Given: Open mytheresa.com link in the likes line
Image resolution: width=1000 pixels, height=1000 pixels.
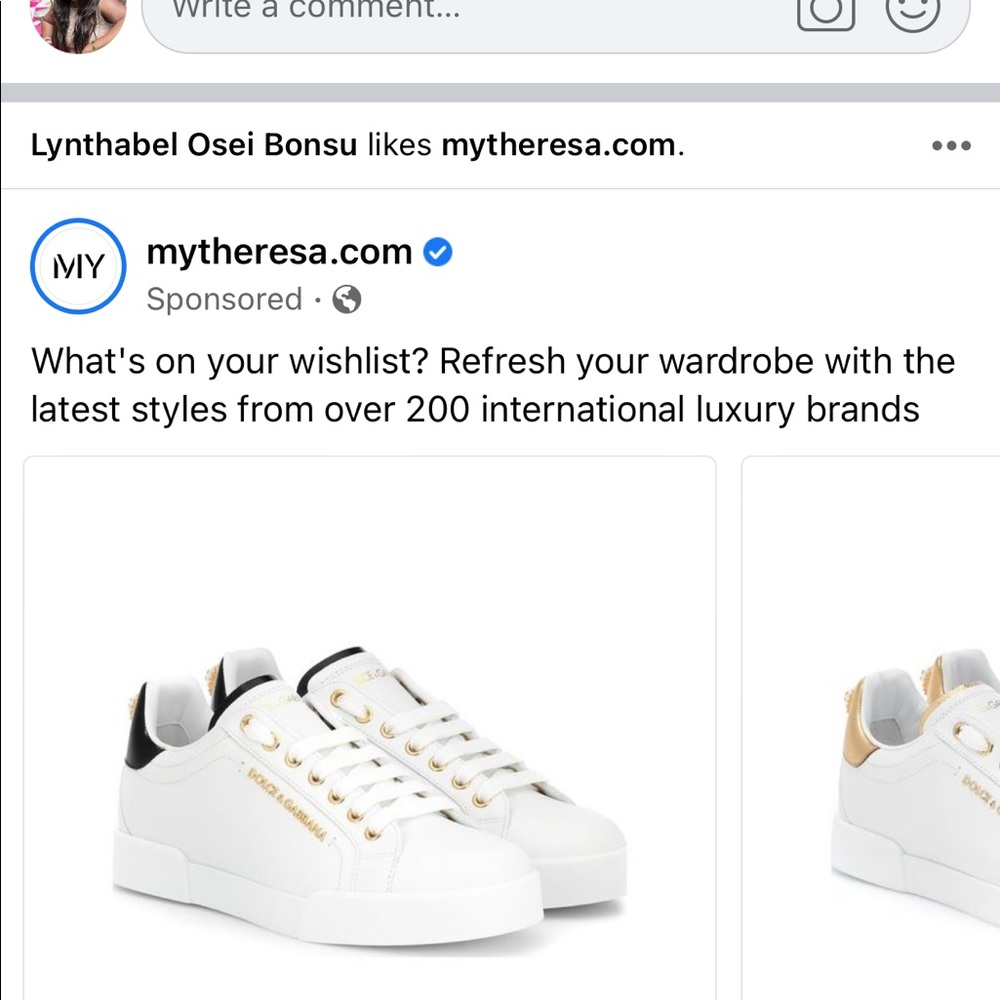Looking at the screenshot, I should tap(558, 146).
